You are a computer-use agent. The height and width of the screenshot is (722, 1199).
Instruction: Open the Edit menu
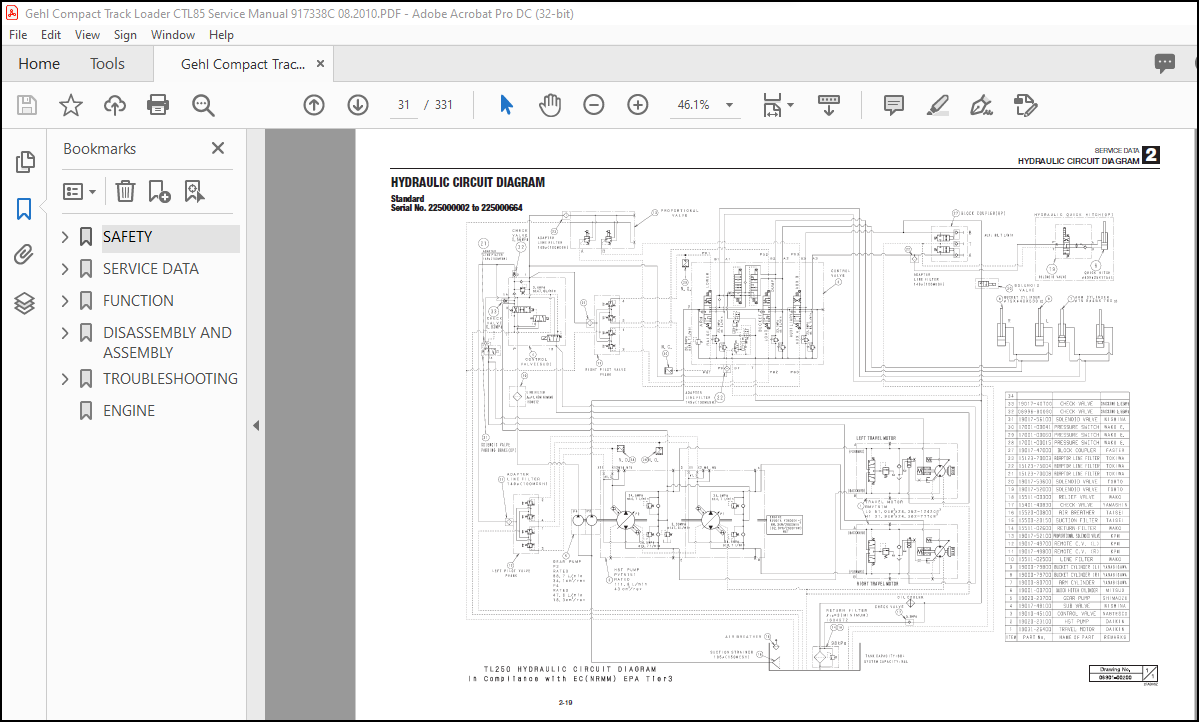tap(50, 35)
